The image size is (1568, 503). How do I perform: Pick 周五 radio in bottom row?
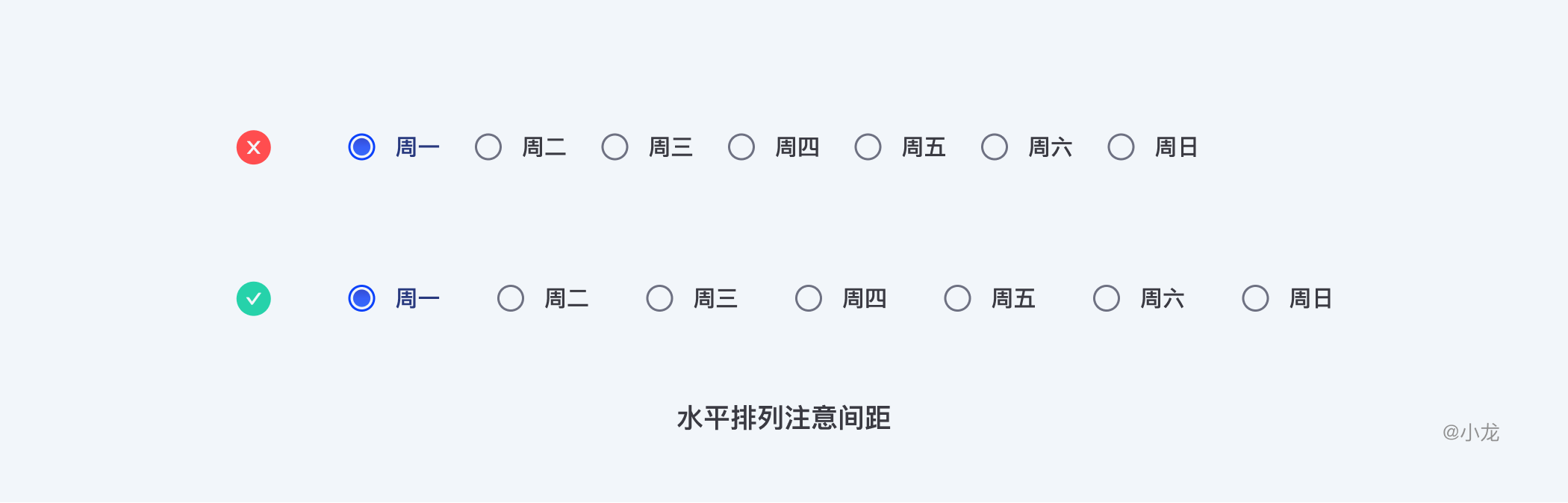coord(958,299)
